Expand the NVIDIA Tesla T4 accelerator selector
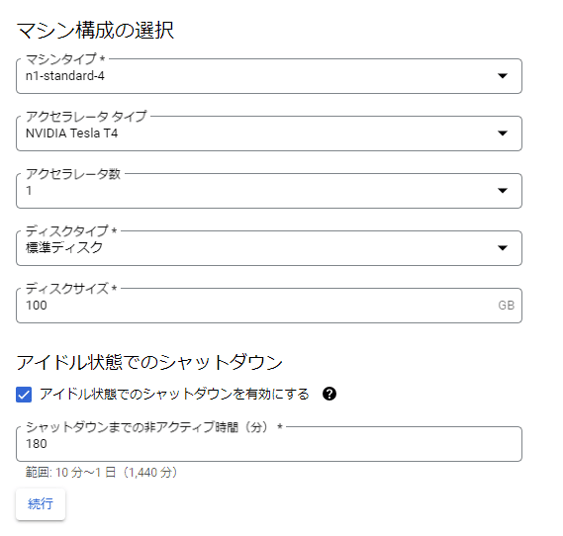563x536 pixels. [269, 134]
